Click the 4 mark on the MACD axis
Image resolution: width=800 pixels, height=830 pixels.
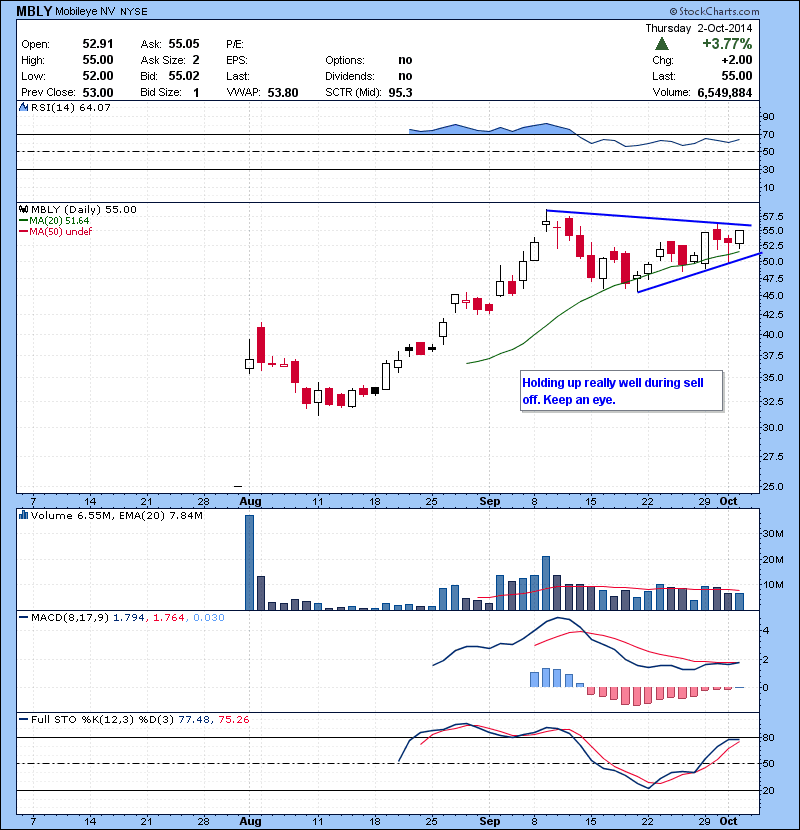point(765,631)
